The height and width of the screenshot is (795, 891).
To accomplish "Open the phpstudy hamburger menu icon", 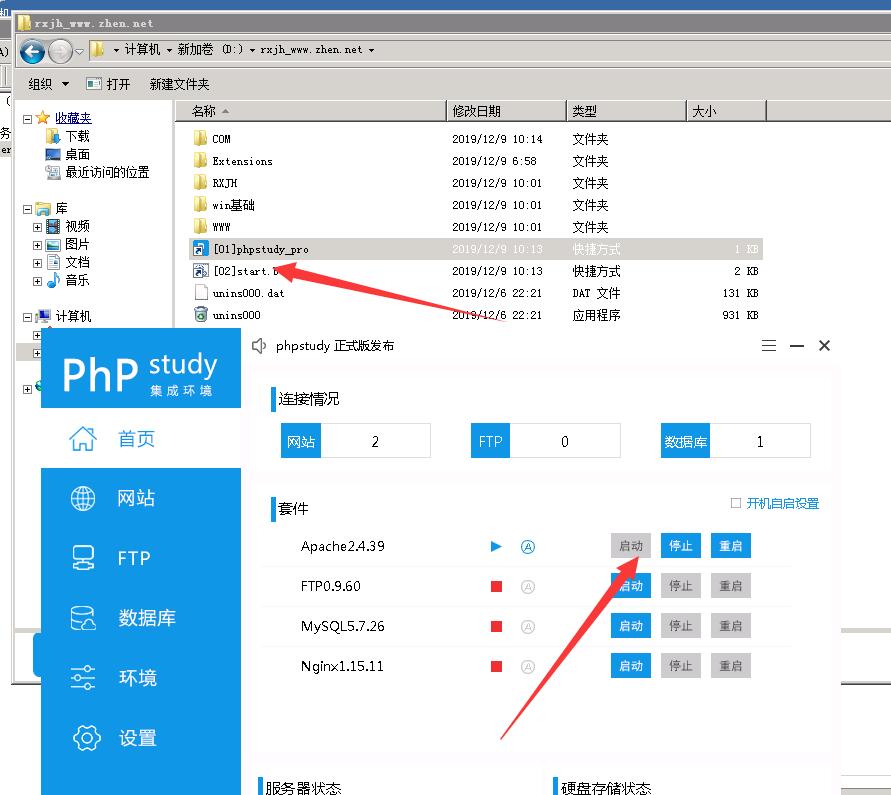I will pos(769,346).
